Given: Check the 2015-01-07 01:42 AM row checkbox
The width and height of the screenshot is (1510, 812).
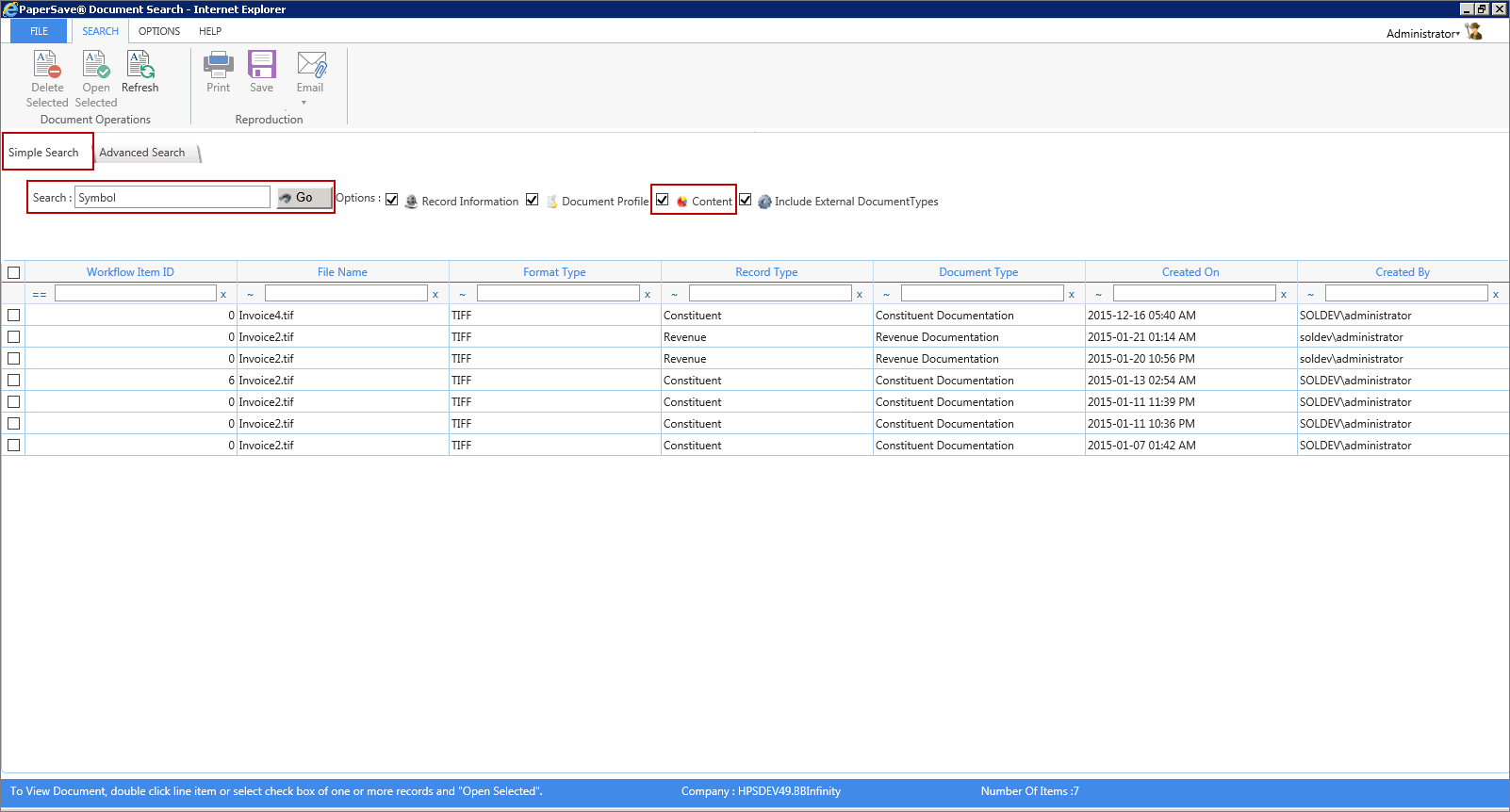Looking at the screenshot, I should pyautogui.click(x=14, y=445).
